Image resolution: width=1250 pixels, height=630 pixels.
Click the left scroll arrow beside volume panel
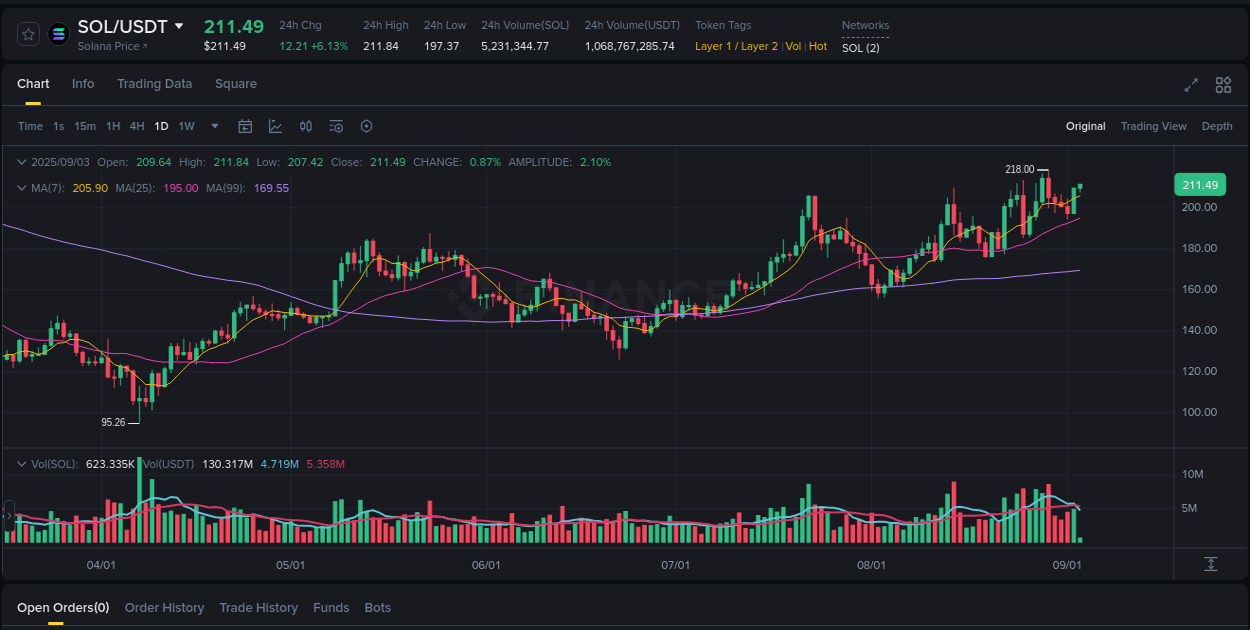coord(8,517)
